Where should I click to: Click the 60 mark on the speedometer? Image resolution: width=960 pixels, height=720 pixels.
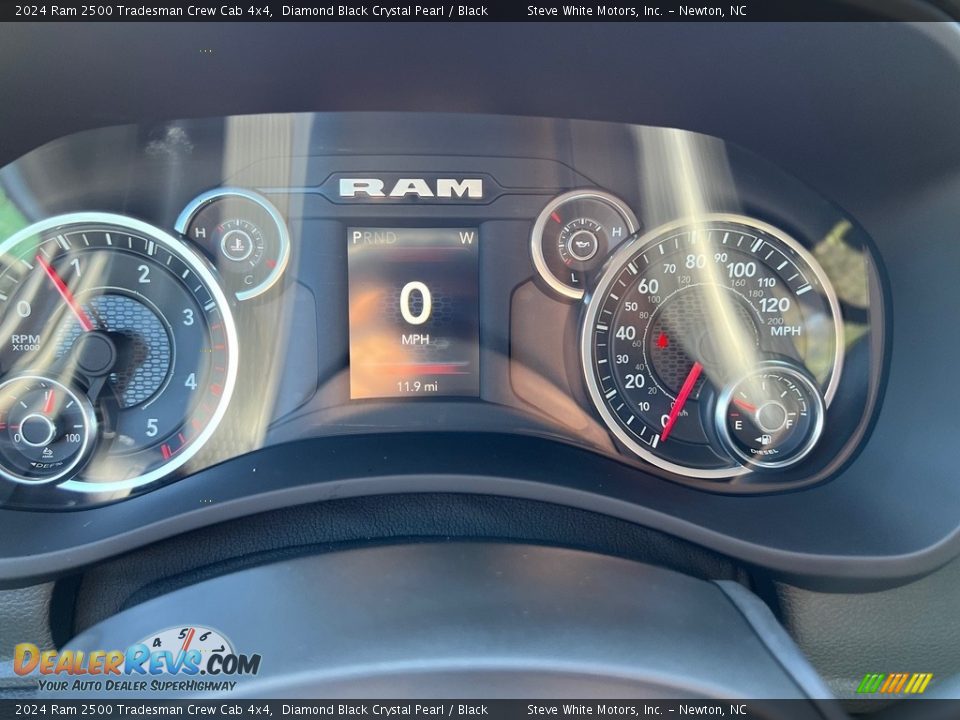click(648, 286)
